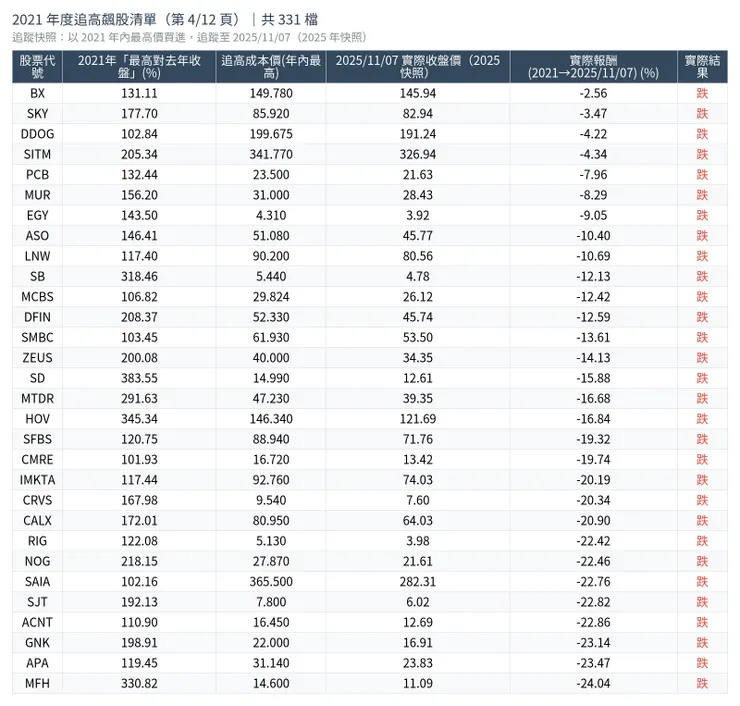
Task: Click the 383.55 value in SD row
Action: click(139, 378)
